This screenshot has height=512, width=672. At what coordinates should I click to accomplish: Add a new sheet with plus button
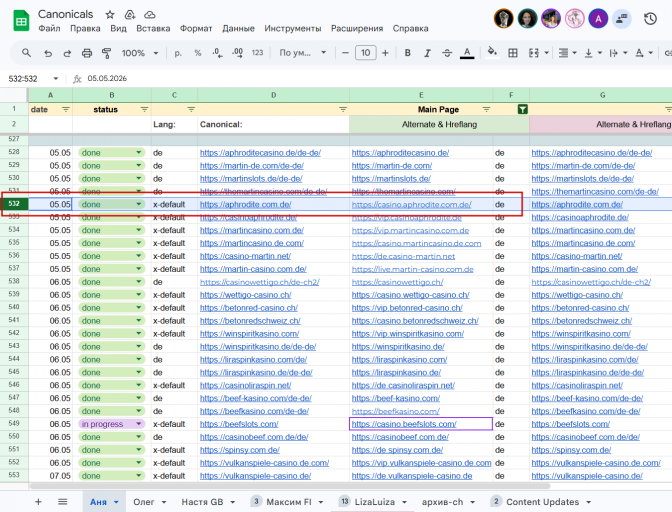click(x=38, y=502)
